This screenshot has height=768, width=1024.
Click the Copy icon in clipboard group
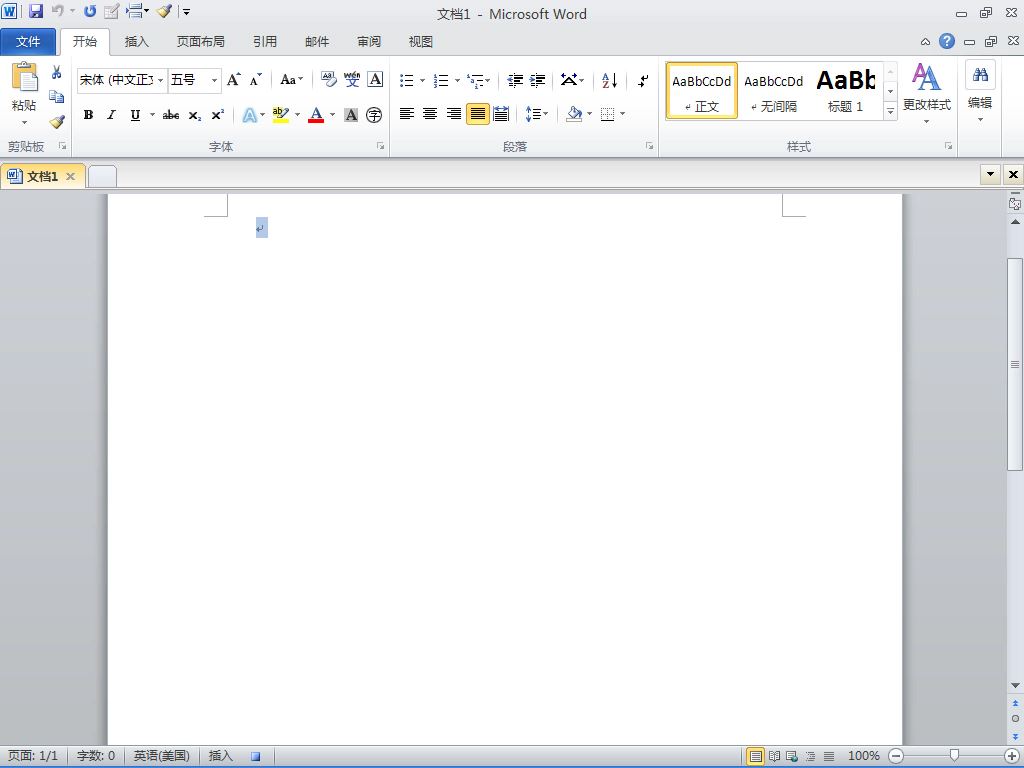pyautogui.click(x=57, y=97)
